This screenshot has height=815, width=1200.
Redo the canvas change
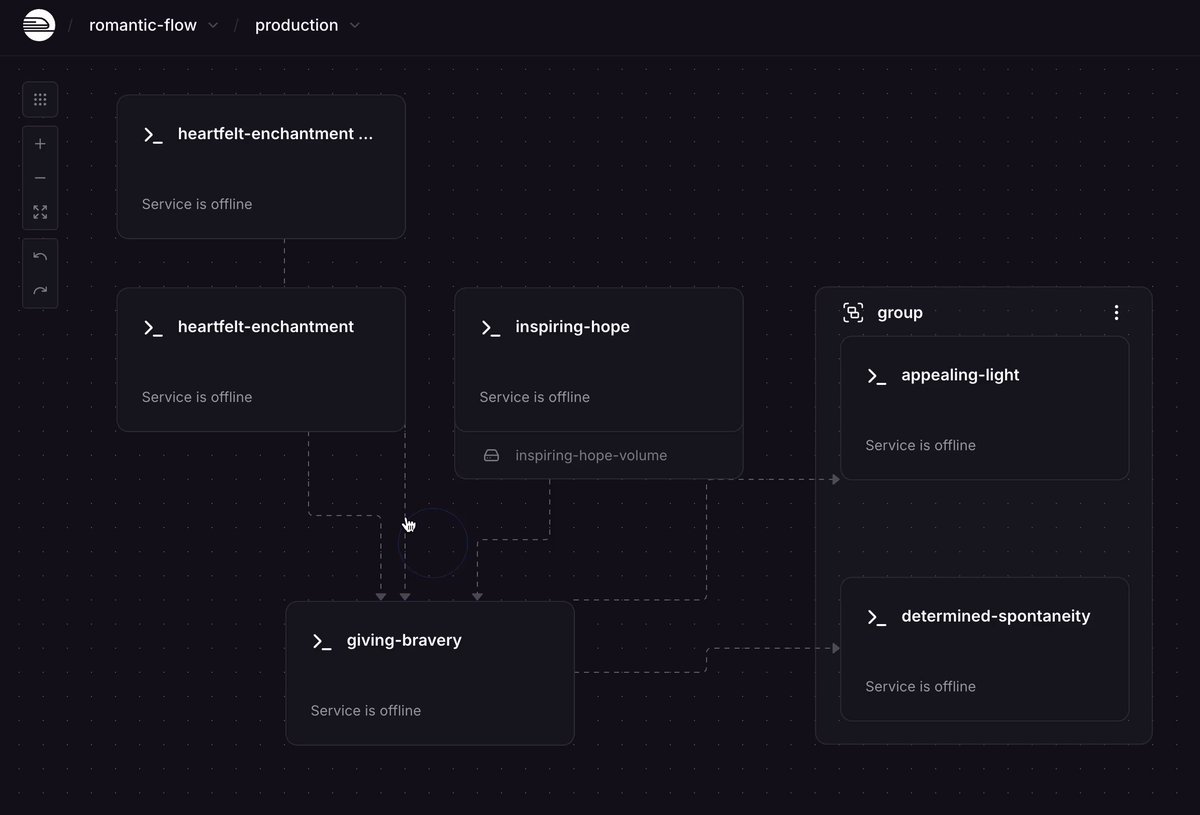(x=40, y=291)
